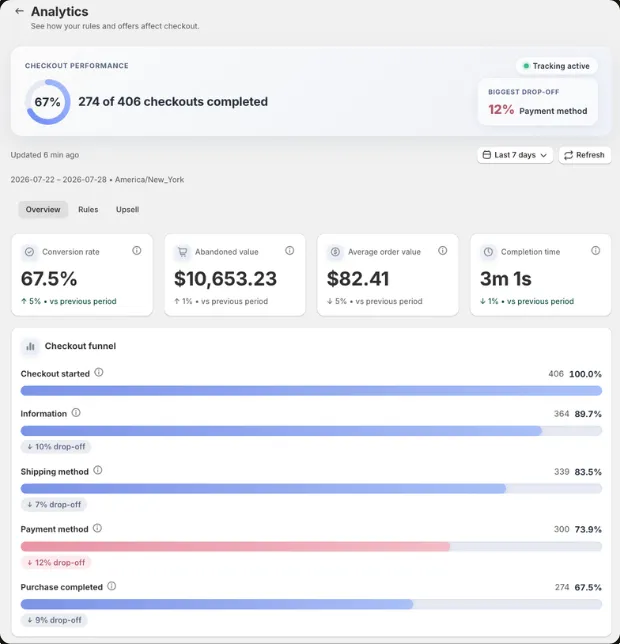Click the checkmark icon on Conversion rate card

pos(30,252)
